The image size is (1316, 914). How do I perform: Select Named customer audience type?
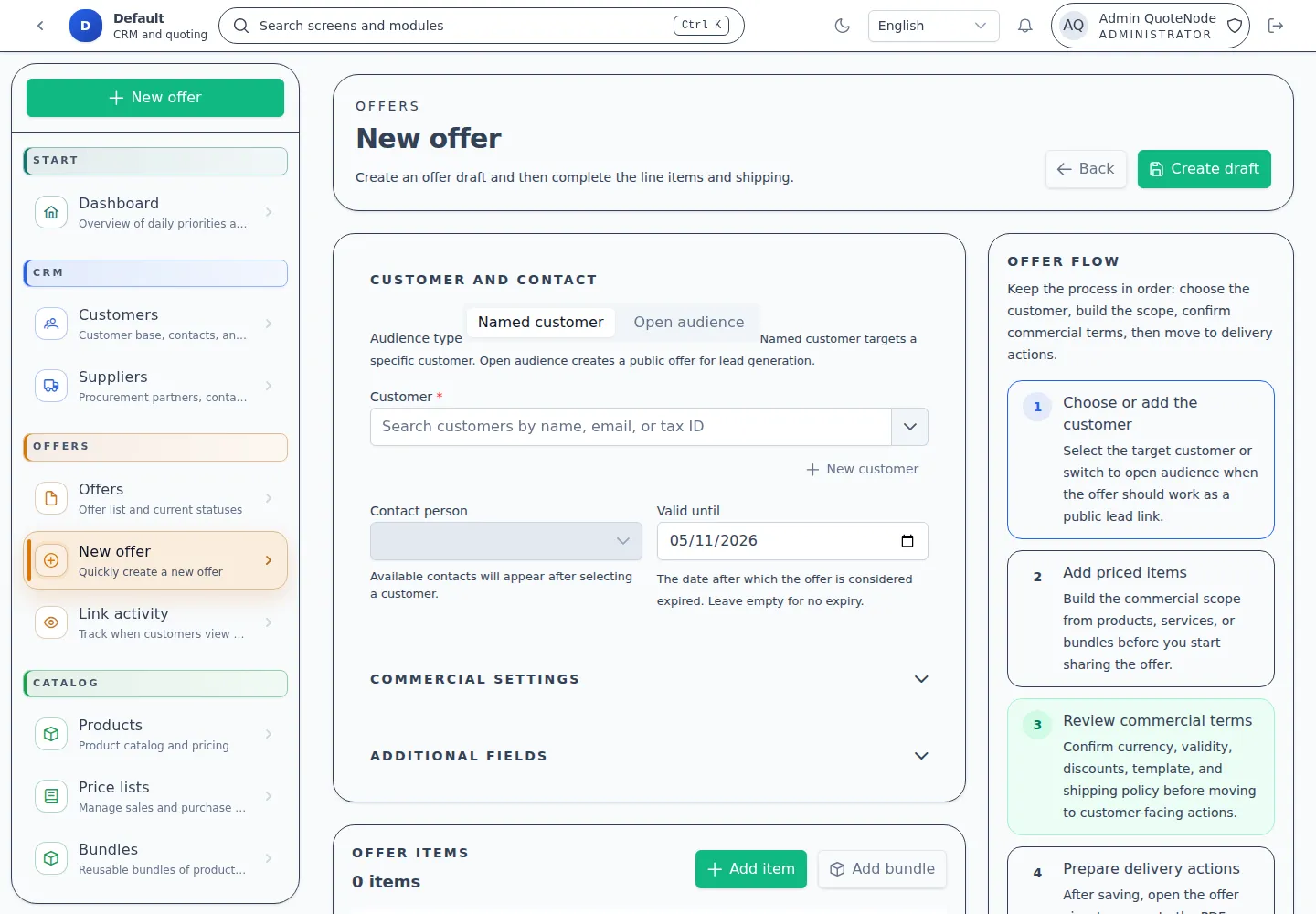[x=540, y=323]
